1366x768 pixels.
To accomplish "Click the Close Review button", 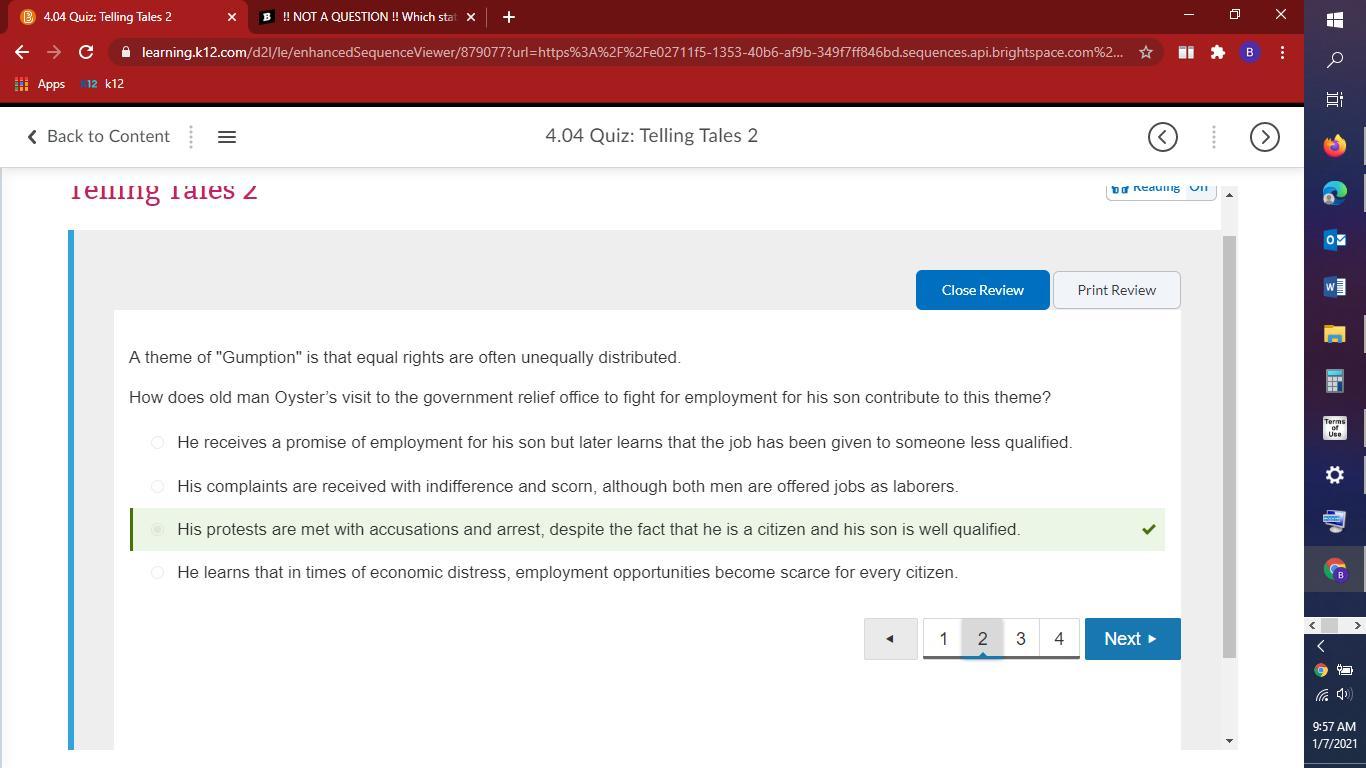I will coord(982,290).
